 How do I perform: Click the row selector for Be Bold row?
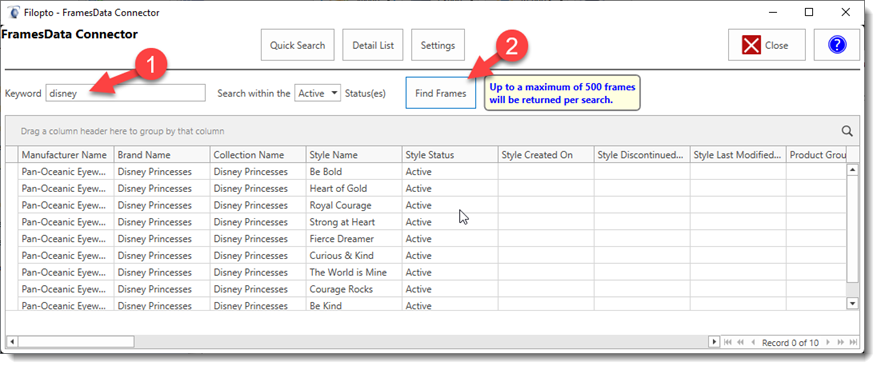(12, 171)
